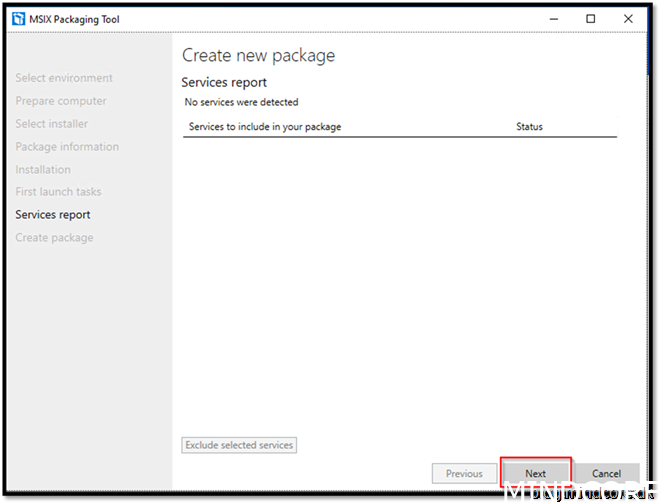
Task: Proceed with the Next button
Action: (535, 474)
